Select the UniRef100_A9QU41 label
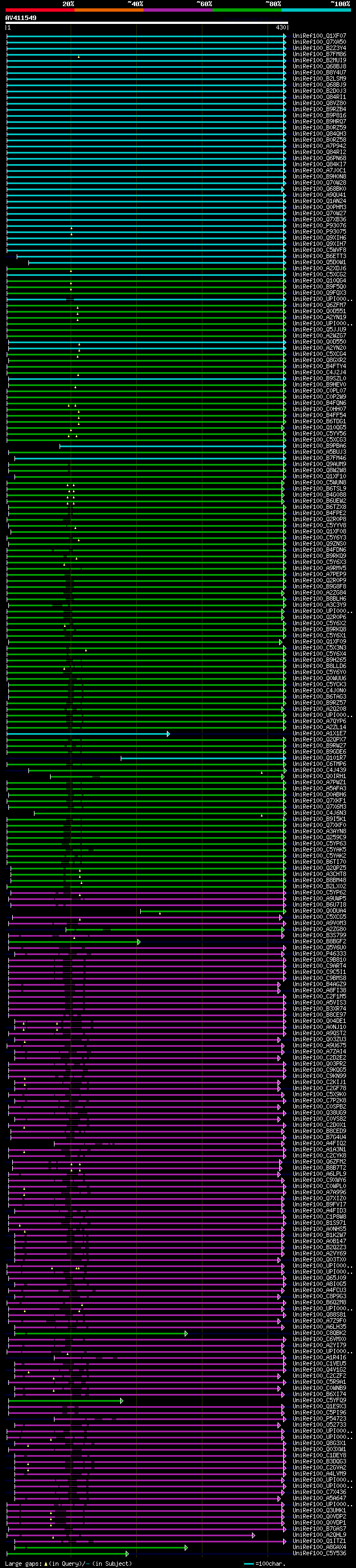Image resolution: width=356 pixels, height=1568 pixels. [x=319, y=195]
